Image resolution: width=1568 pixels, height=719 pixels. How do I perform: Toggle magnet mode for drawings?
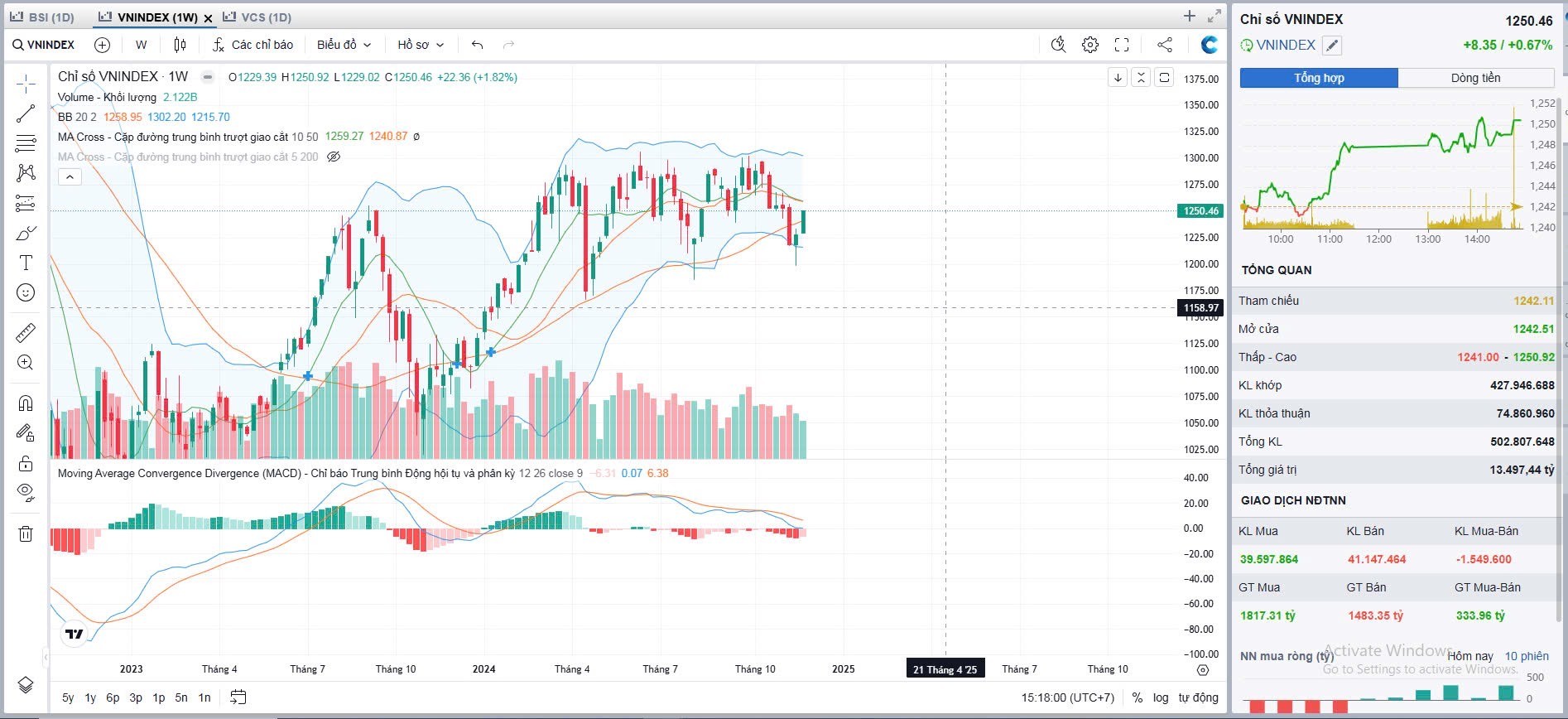pos(26,403)
